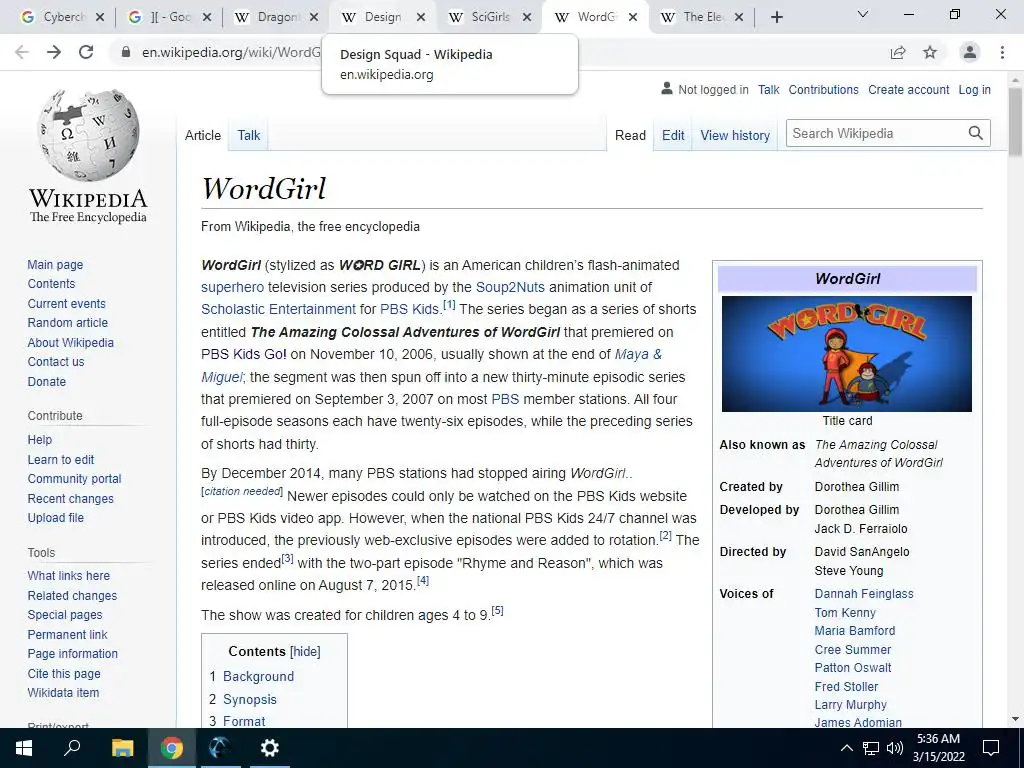Open taskbar search magnifier
The height and width of the screenshot is (768, 1024).
point(72,748)
